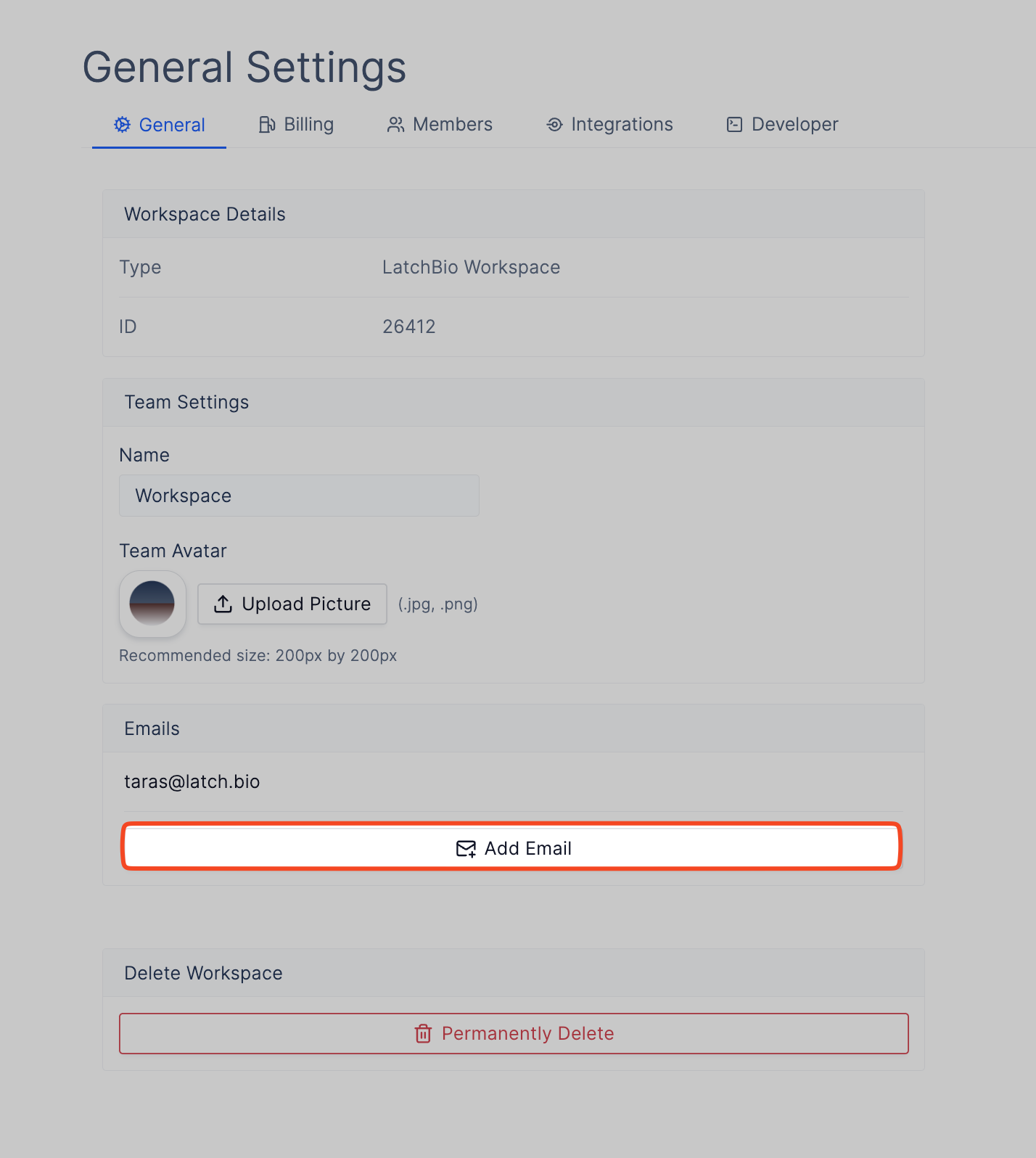Switch to the Members tab
This screenshot has height=1158, width=1036.
pyautogui.click(x=440, y=125)
